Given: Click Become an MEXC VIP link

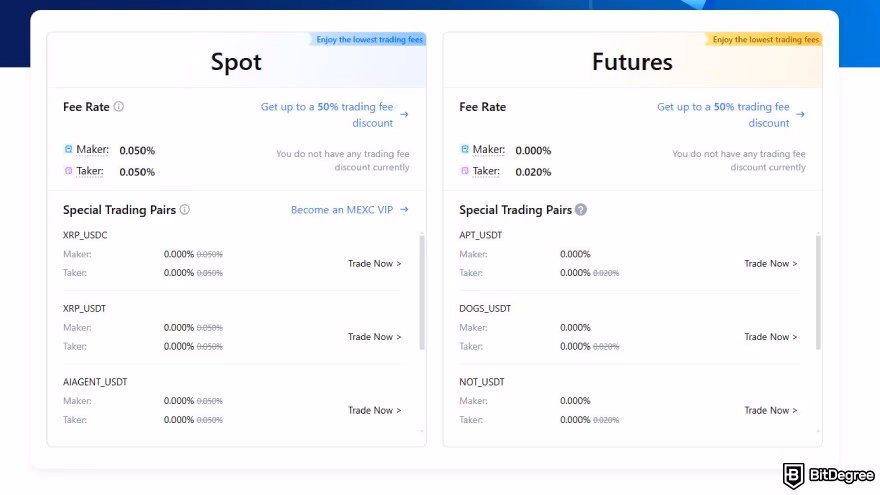Looking at the screenshot, I should click(349, 210).
